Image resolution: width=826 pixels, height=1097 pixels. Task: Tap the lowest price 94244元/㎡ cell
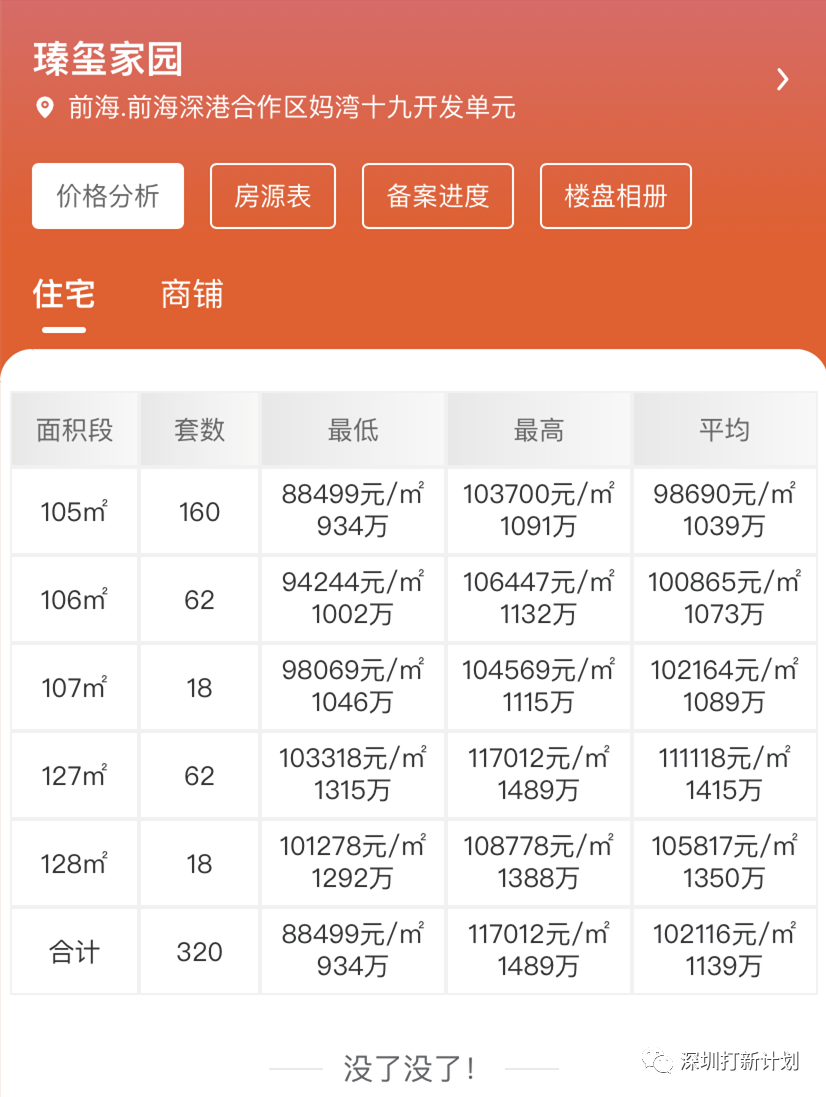(x=353, y=600)
